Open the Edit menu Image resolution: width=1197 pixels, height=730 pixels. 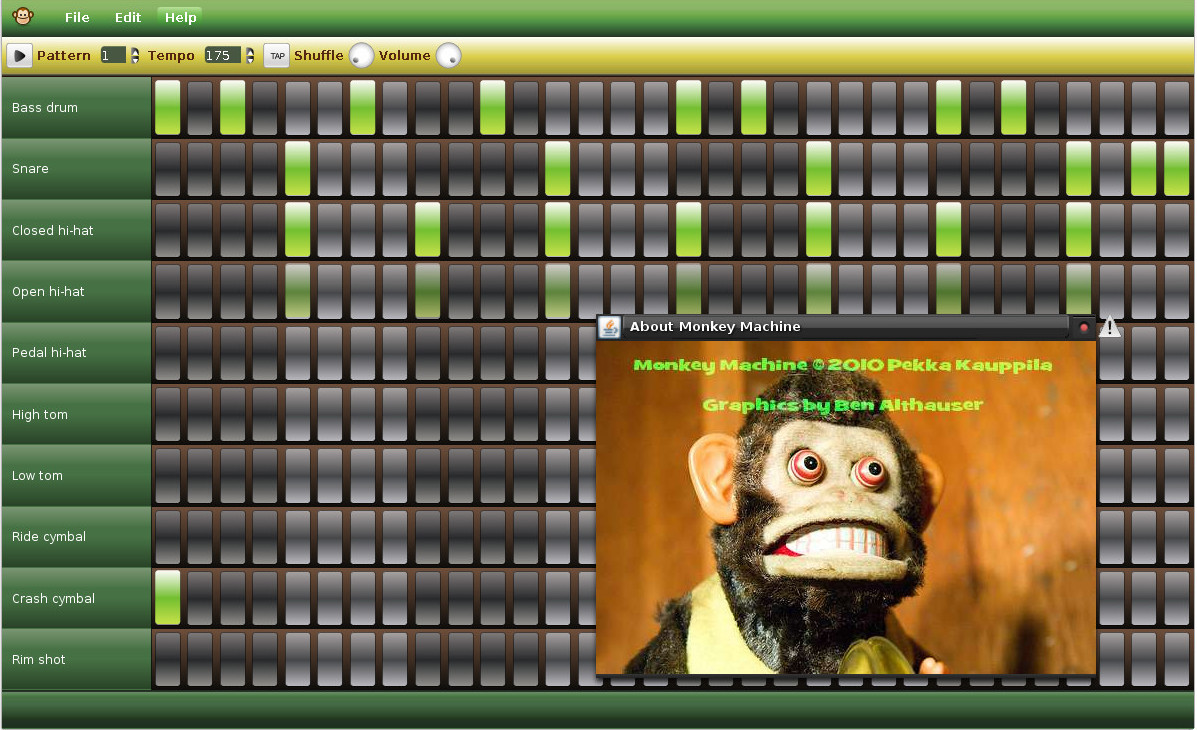coord(127,17)
